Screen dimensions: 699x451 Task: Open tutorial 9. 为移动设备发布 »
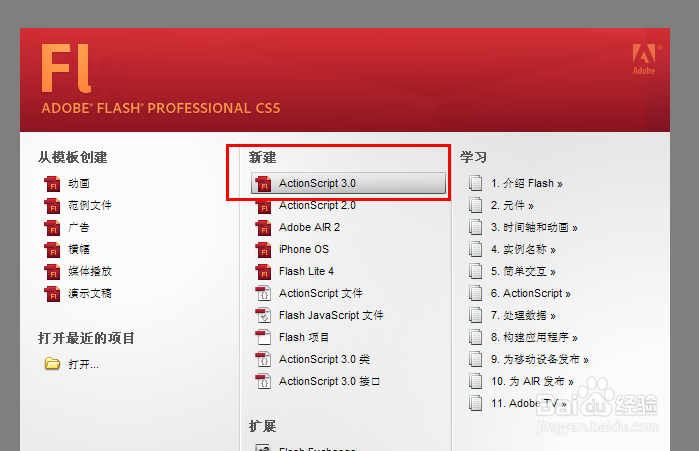point(540,359)
